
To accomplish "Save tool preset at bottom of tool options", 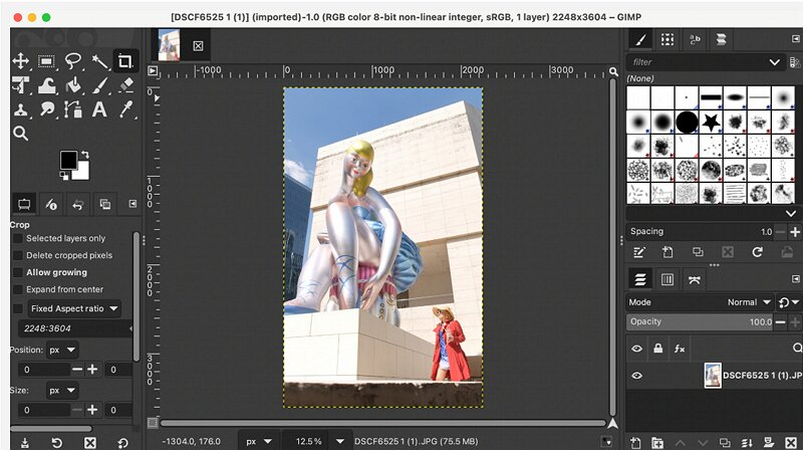I will click(x=25, y=442).
